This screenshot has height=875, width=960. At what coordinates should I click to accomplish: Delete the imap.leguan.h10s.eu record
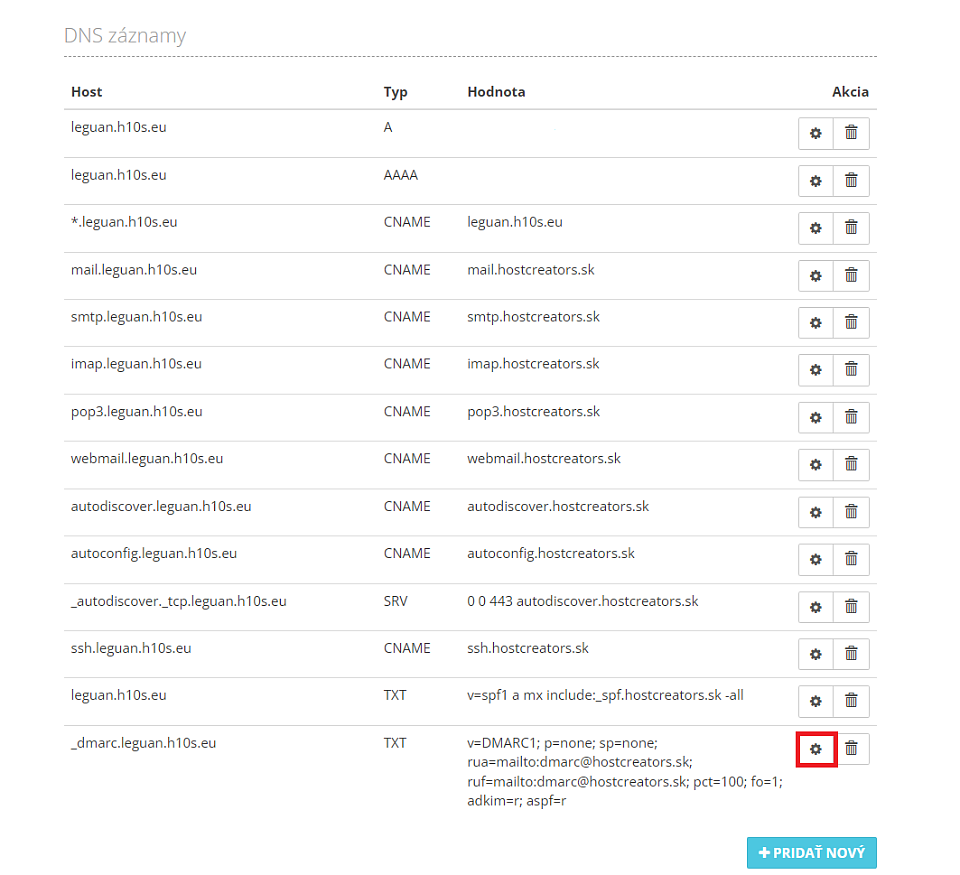[x=851, y=370]
